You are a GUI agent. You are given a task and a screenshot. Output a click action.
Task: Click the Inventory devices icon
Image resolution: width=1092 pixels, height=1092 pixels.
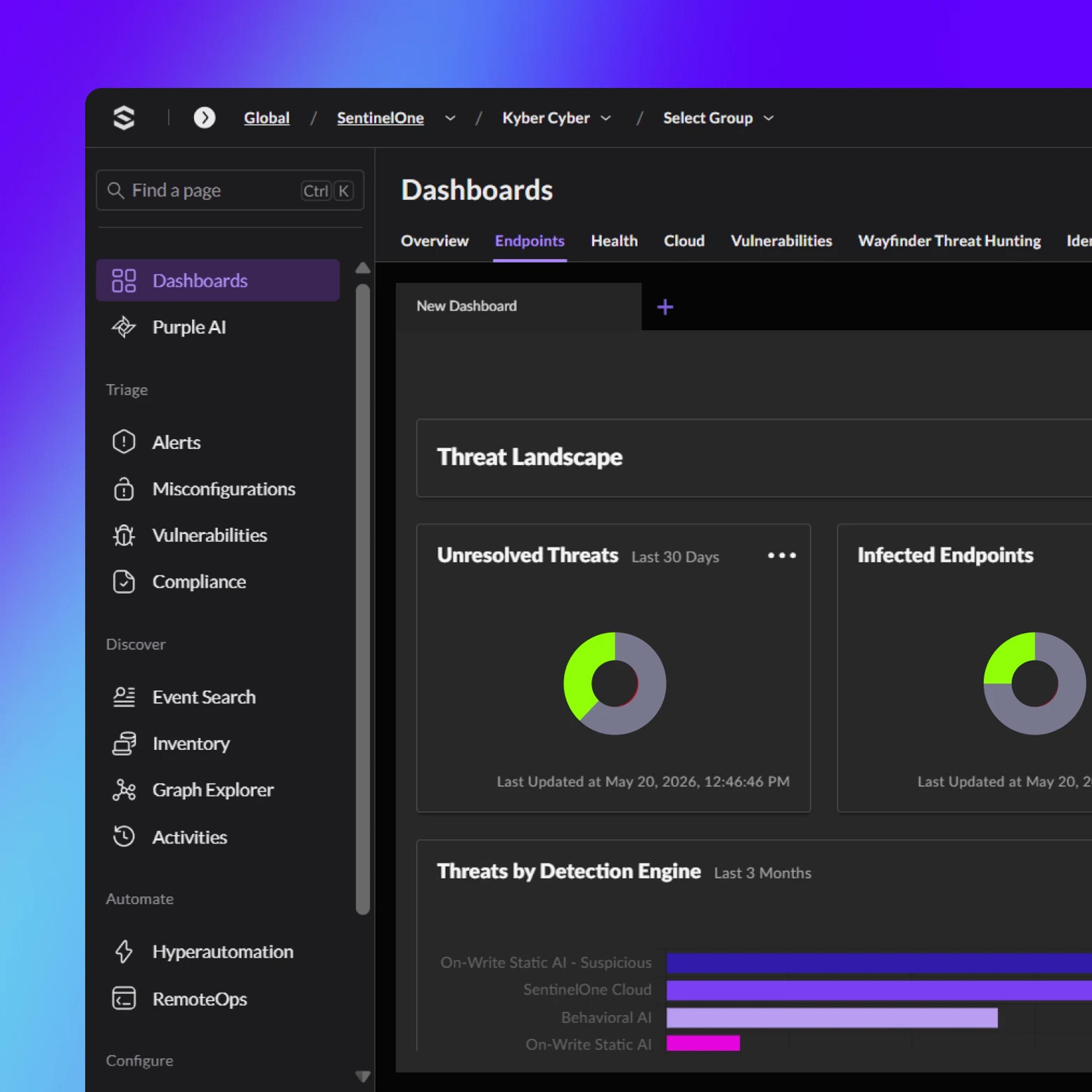(124, 743)
